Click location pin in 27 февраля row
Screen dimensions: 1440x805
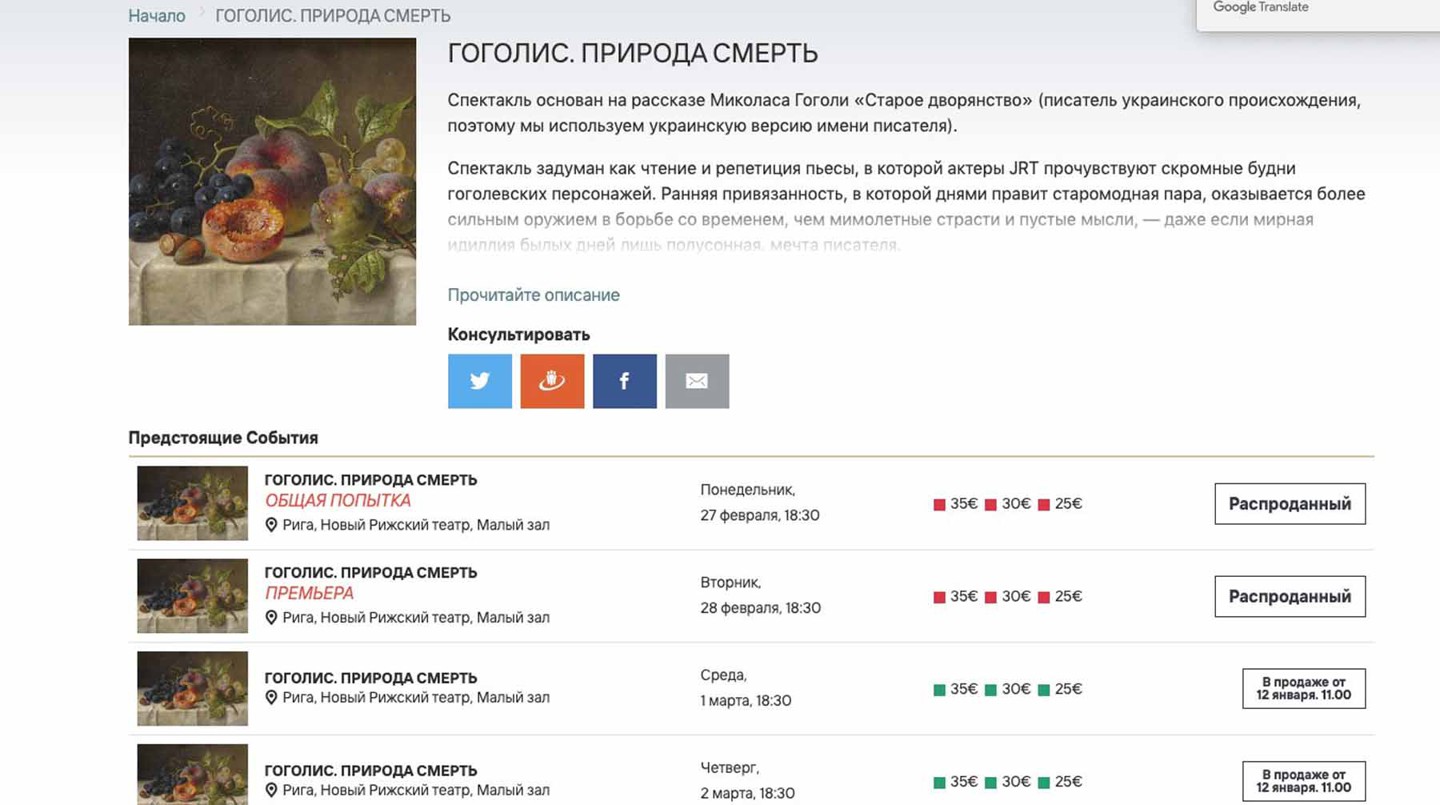tap(271, 525)
